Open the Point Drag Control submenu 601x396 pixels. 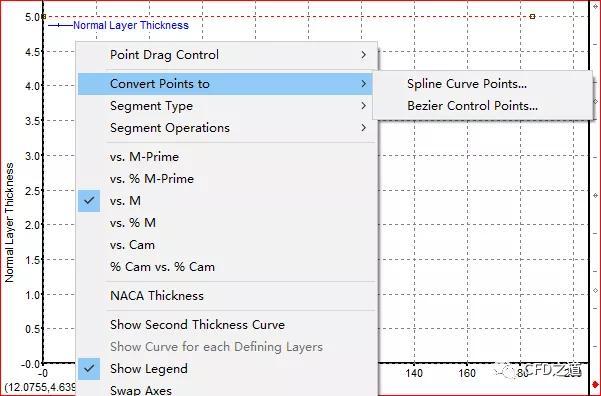(225, 55)
